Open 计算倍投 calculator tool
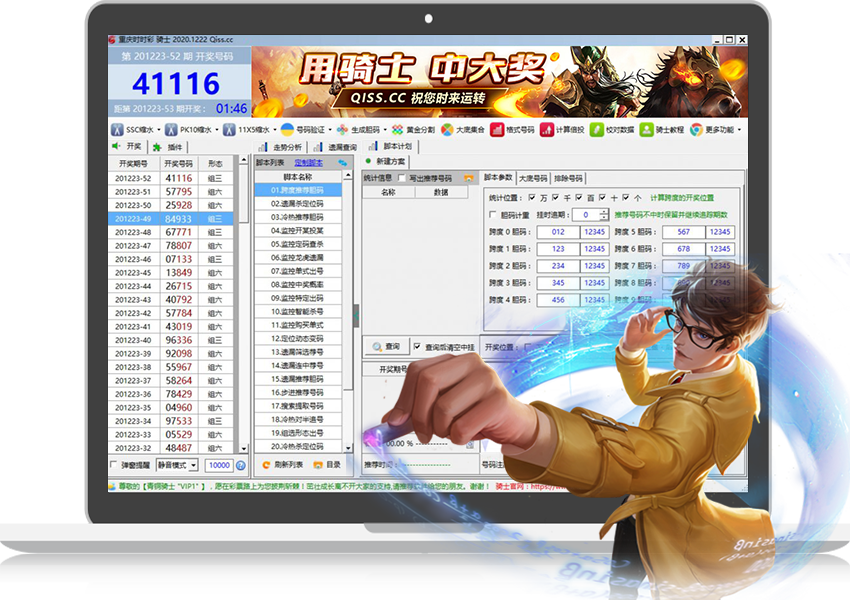 coord(562,130)
